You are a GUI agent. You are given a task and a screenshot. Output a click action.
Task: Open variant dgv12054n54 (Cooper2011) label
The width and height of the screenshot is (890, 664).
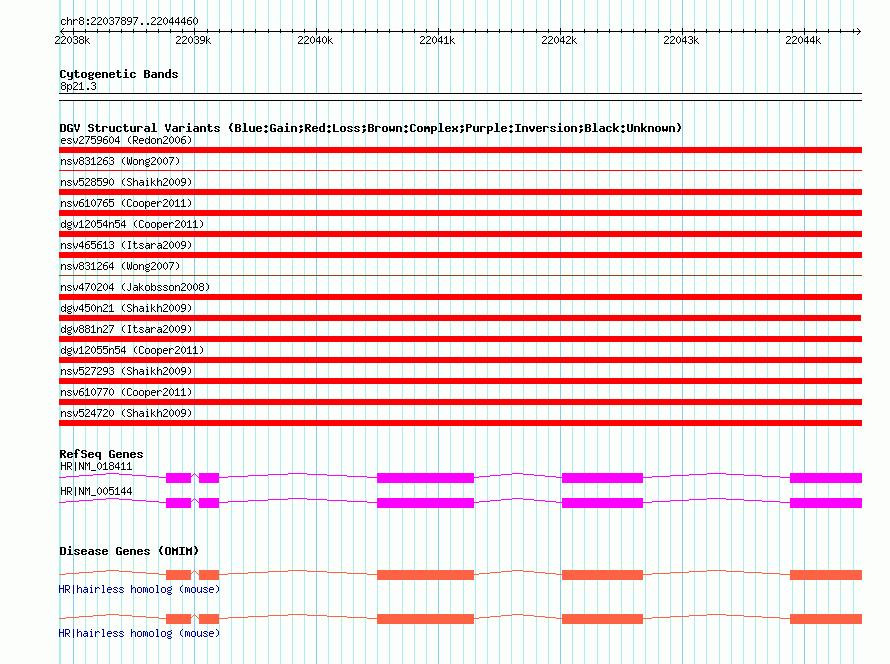[x=132, y=224]
